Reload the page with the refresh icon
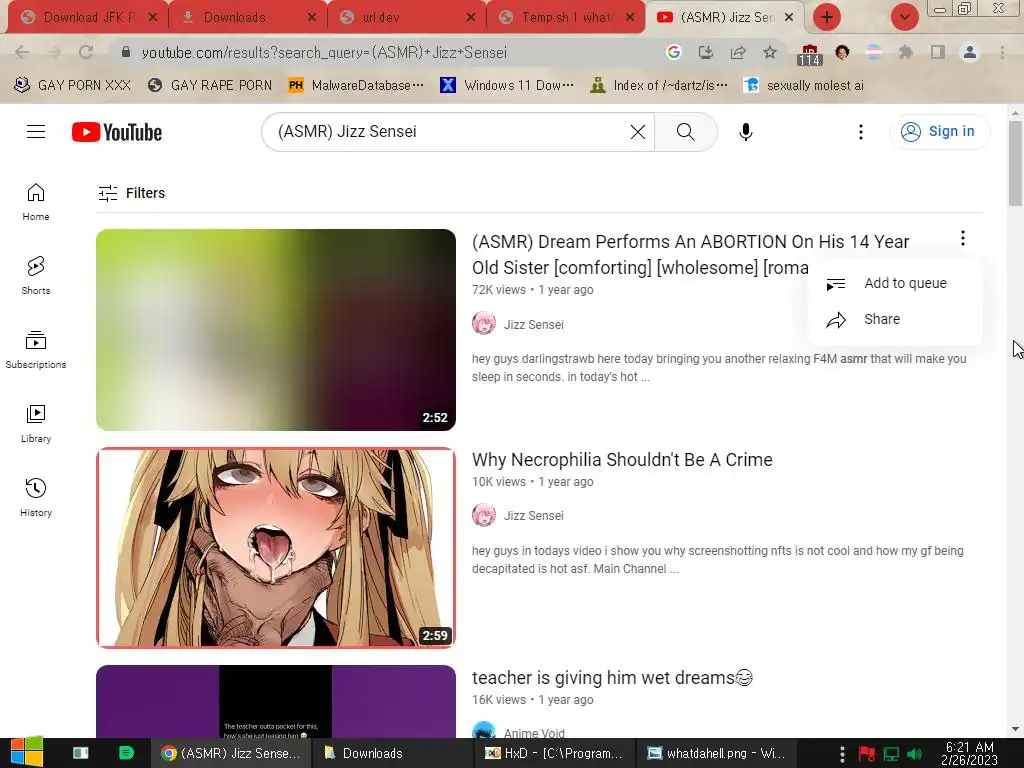Viewport: 1024px width, 768px height. tap(86, 52)
